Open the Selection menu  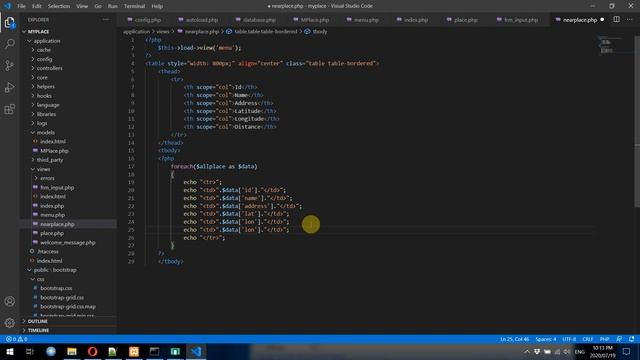tap(59, 6)
